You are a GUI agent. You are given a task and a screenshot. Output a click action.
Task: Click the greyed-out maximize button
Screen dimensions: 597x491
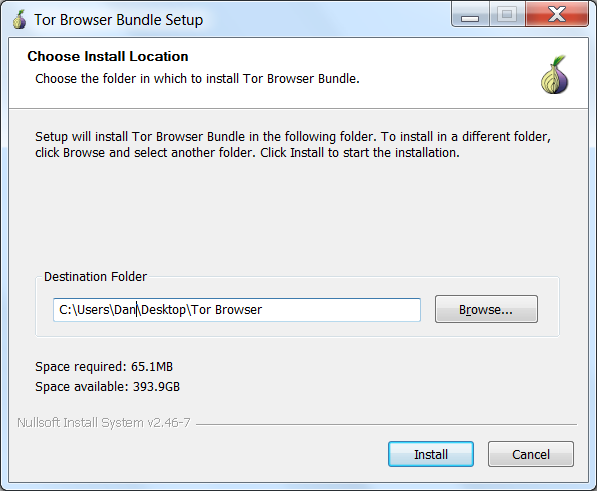(507, 14)
